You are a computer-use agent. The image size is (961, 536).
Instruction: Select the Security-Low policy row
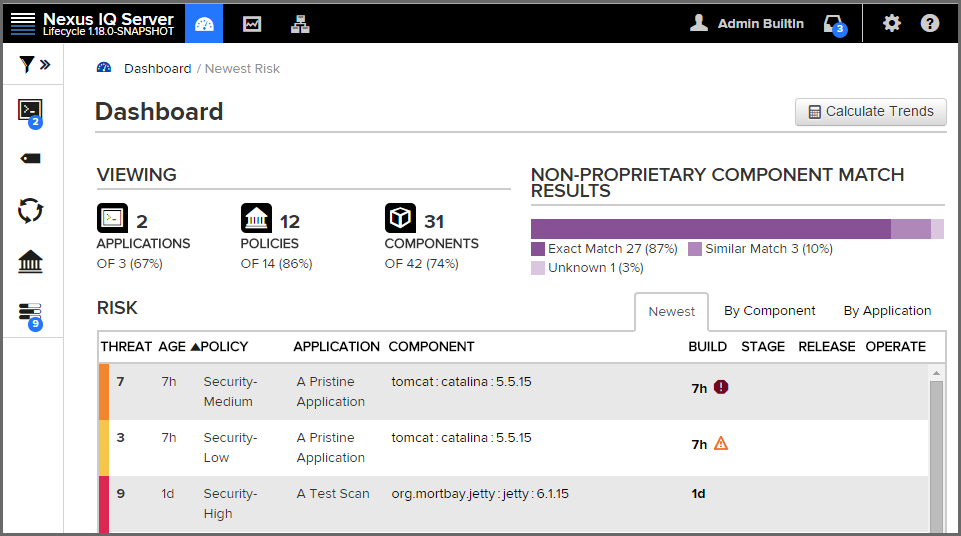(514, 448)
